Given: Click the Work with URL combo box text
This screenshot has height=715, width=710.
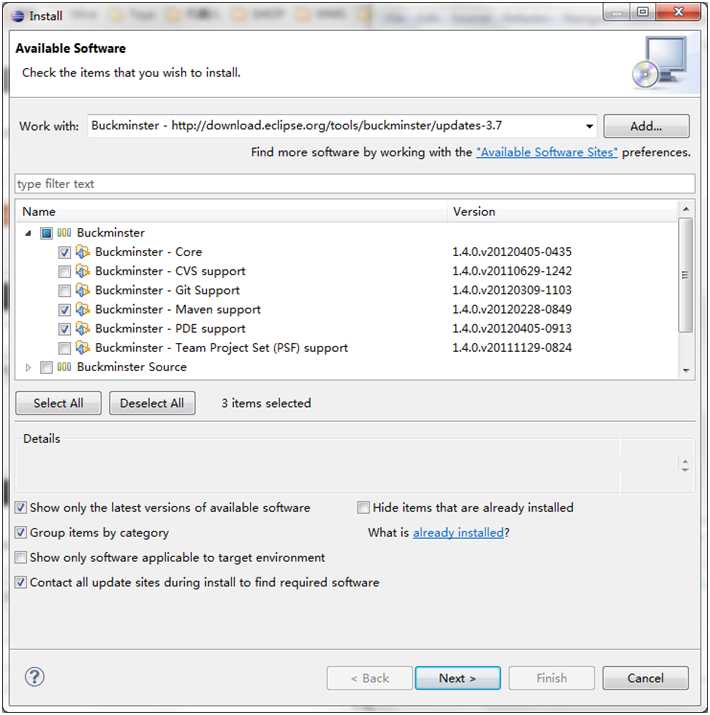Looking at the screenshot, I should 296,125.
